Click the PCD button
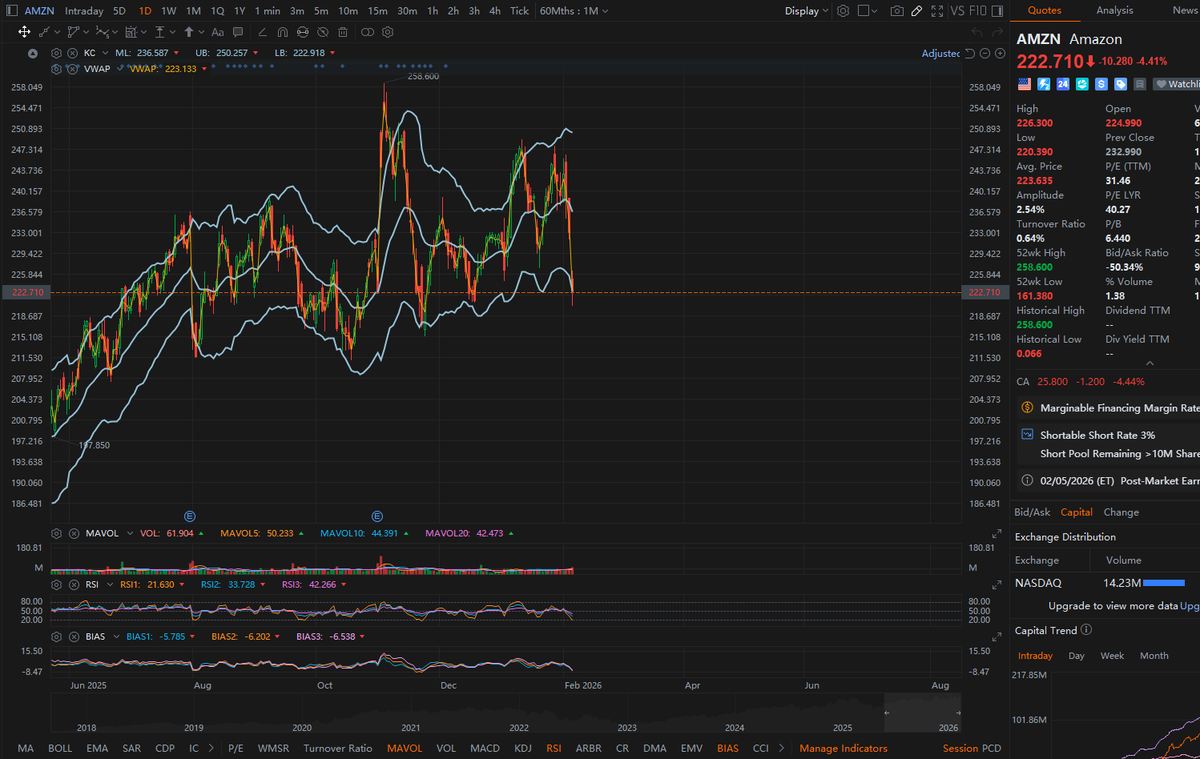Viewport: 1200px width, 759px height. tap(992, 748)
